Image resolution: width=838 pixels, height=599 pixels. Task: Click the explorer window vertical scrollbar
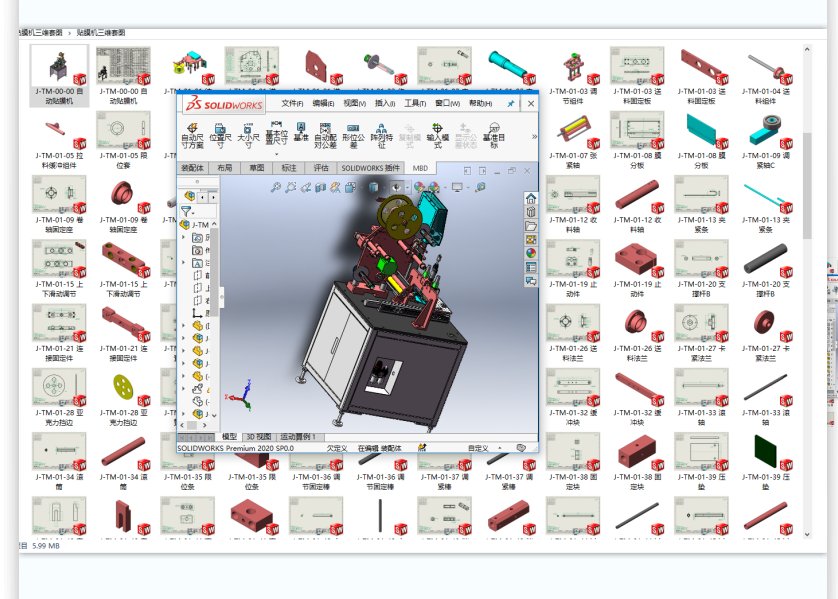[807, 185]
